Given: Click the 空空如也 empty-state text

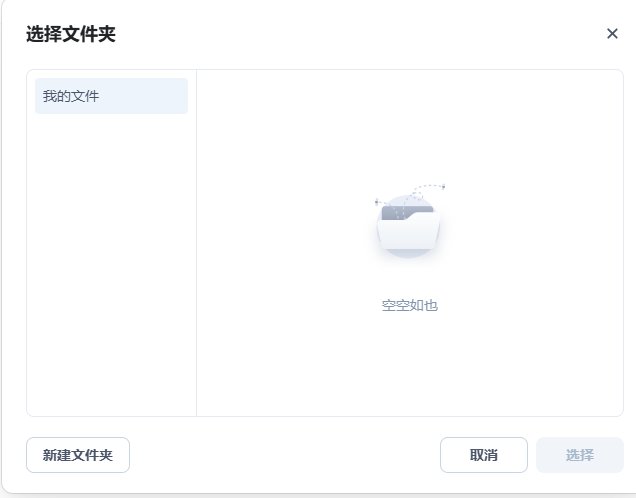Looking at the screenshot, I should pos(410,305).
